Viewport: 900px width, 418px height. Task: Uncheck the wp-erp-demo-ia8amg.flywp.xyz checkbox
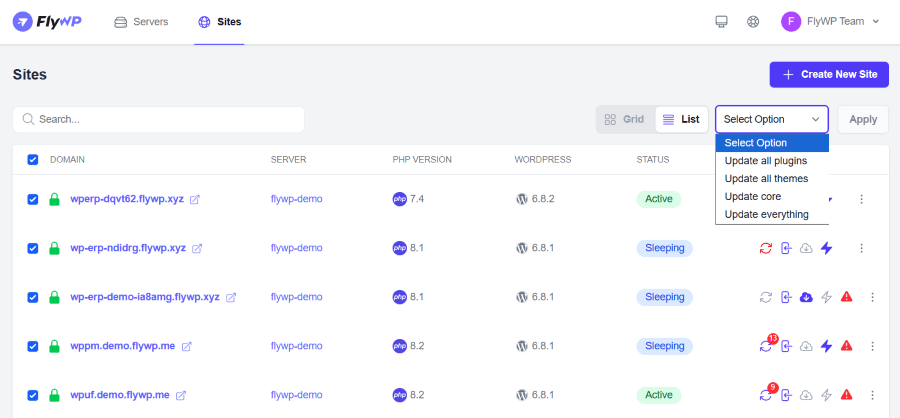(33, 297)
